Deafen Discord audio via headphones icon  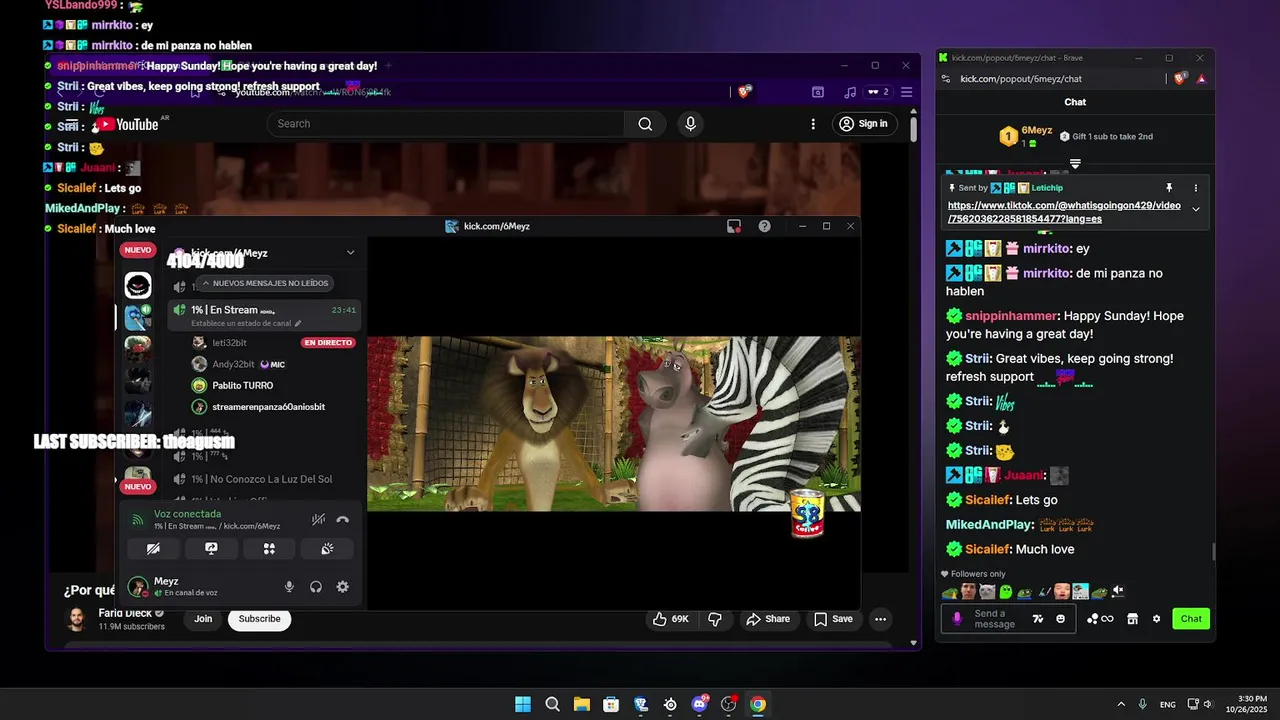pyautogui.click(x=316, y=587)
